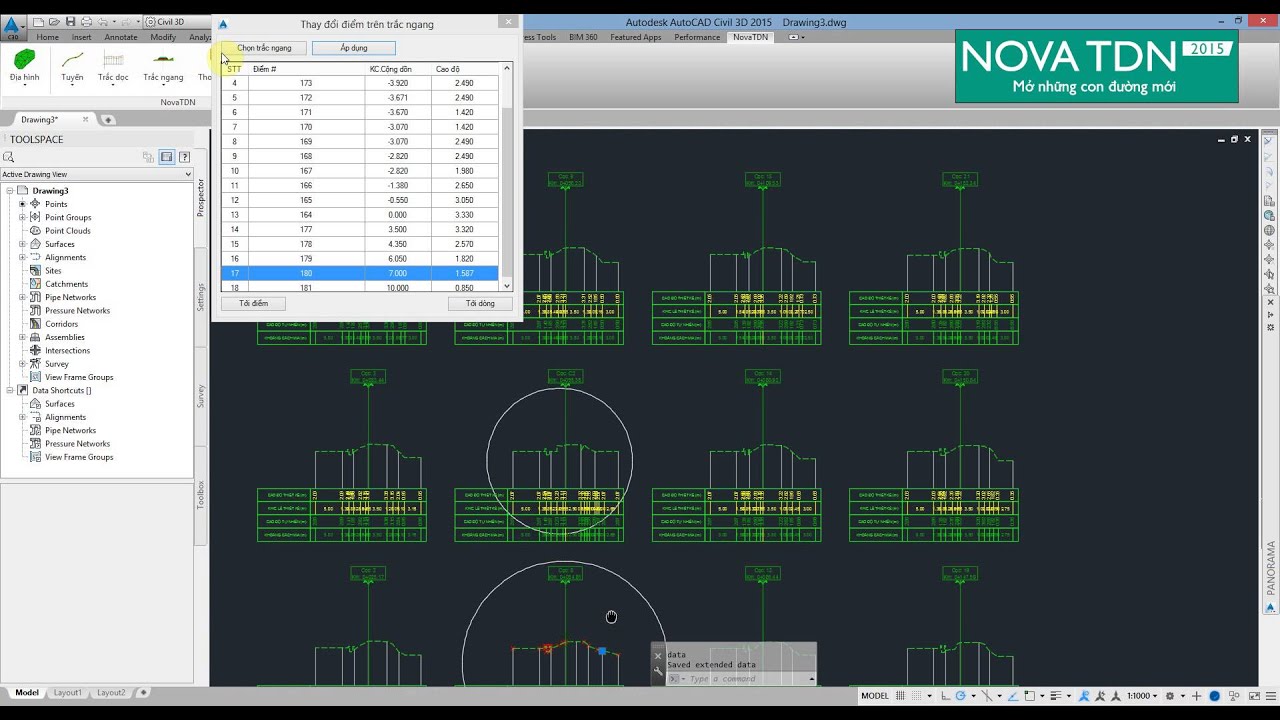Toggle polar tracking in the status bar
The height and width of the screenshot is (720, 1280).
click(961, 696)
